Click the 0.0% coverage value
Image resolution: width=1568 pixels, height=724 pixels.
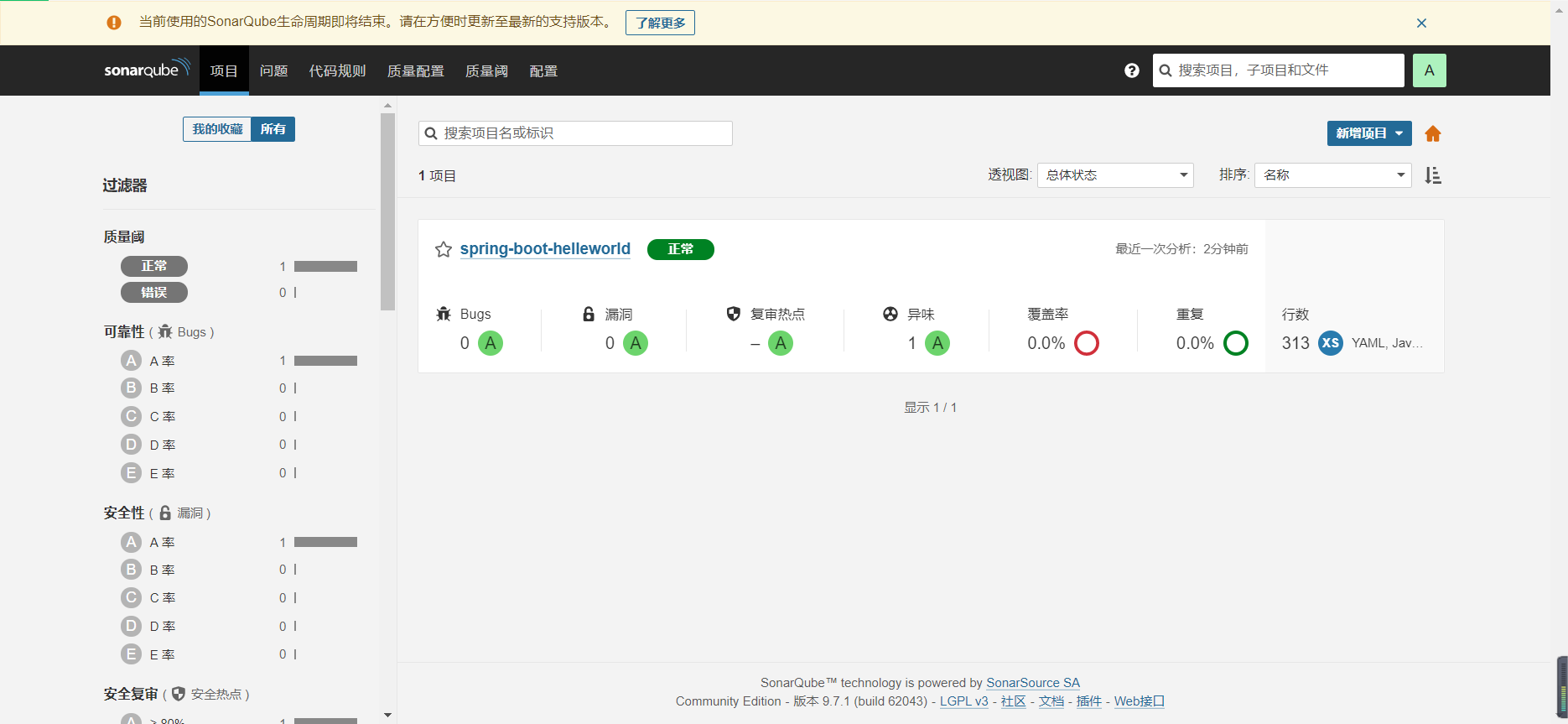coord(1046,343)
